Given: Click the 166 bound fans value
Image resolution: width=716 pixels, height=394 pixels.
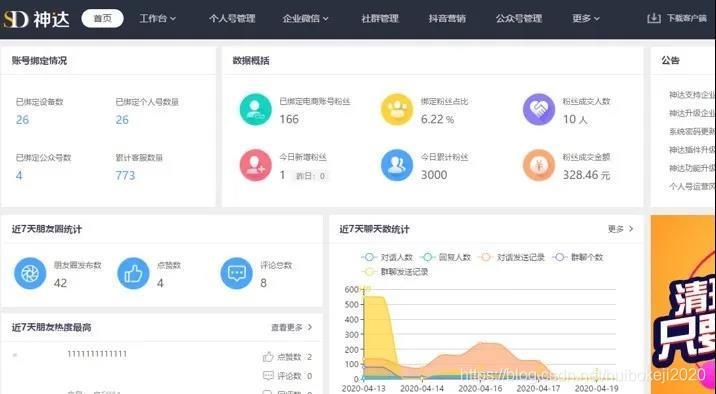Looking at the screenshot, I should (x=289, y=119).
